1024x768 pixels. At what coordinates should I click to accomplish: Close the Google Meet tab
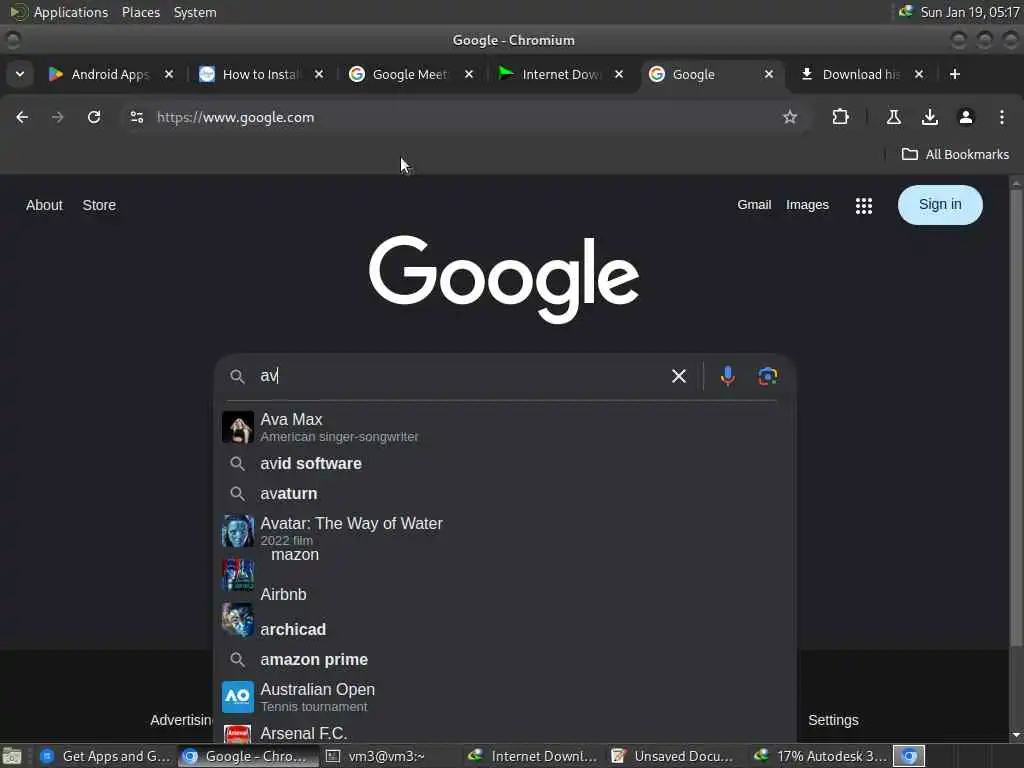[468, 74]
